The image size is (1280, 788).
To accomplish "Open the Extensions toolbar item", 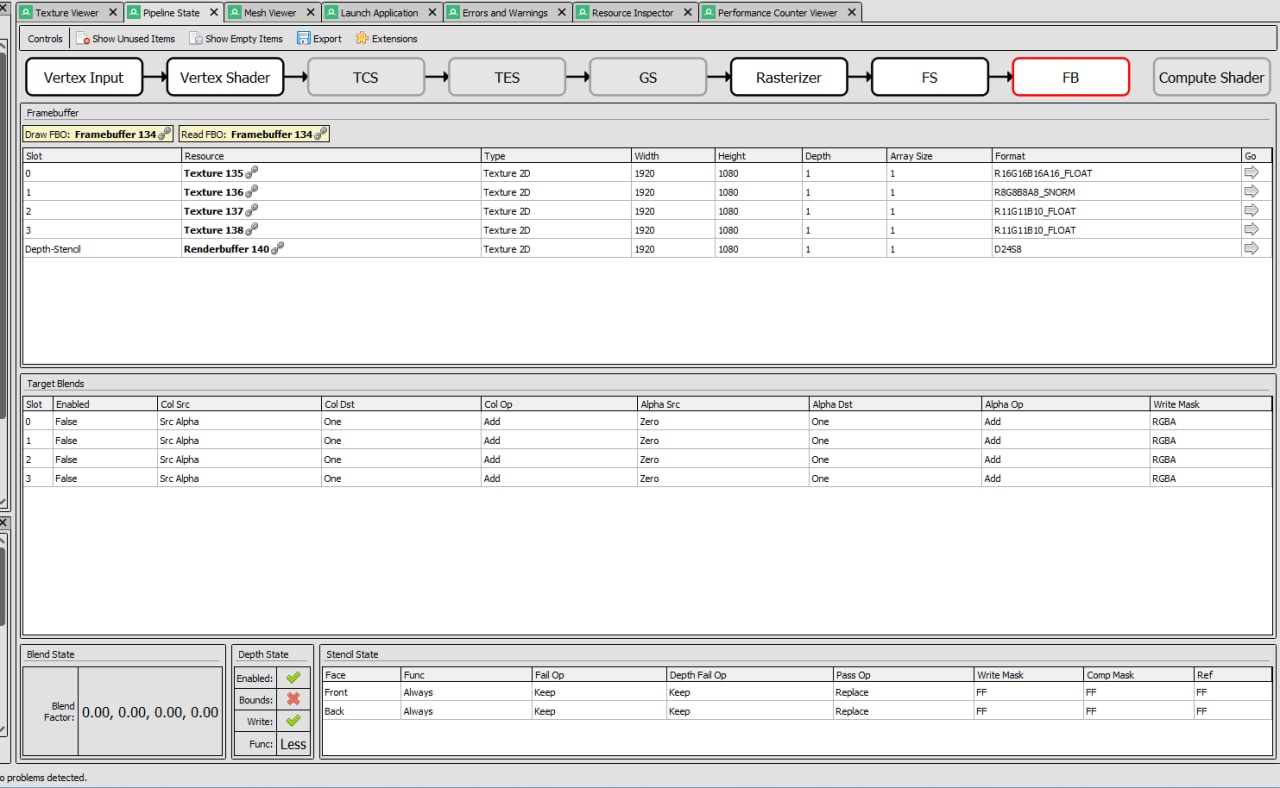I will coord(386,39).
